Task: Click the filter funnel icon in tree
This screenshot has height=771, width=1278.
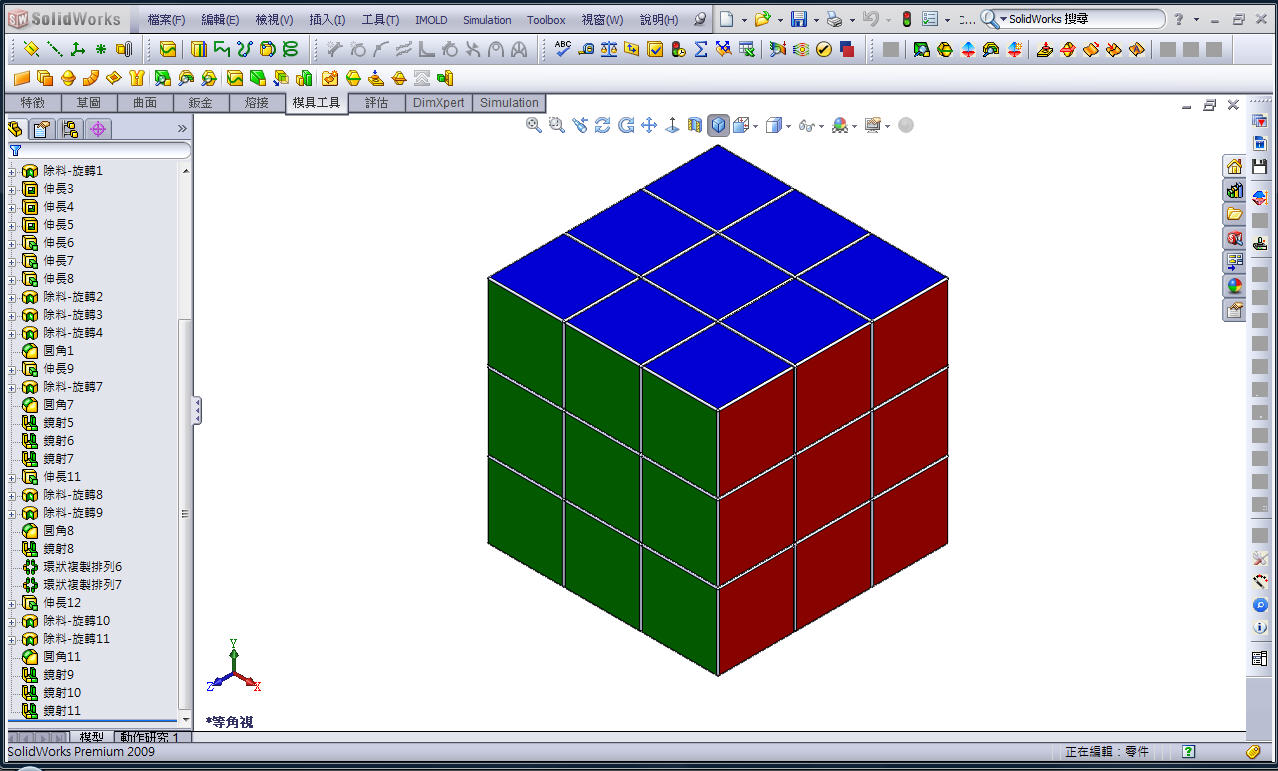Action: (15, 150)
